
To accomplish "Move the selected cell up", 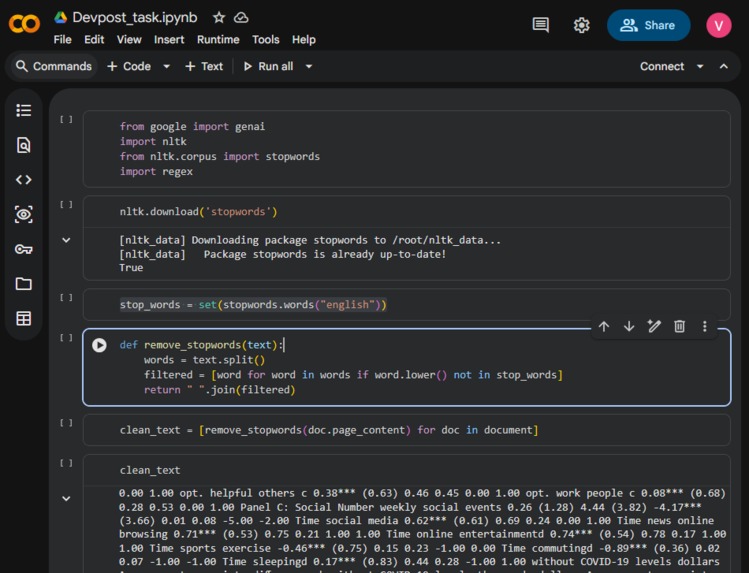I will (x=604, y=326).
